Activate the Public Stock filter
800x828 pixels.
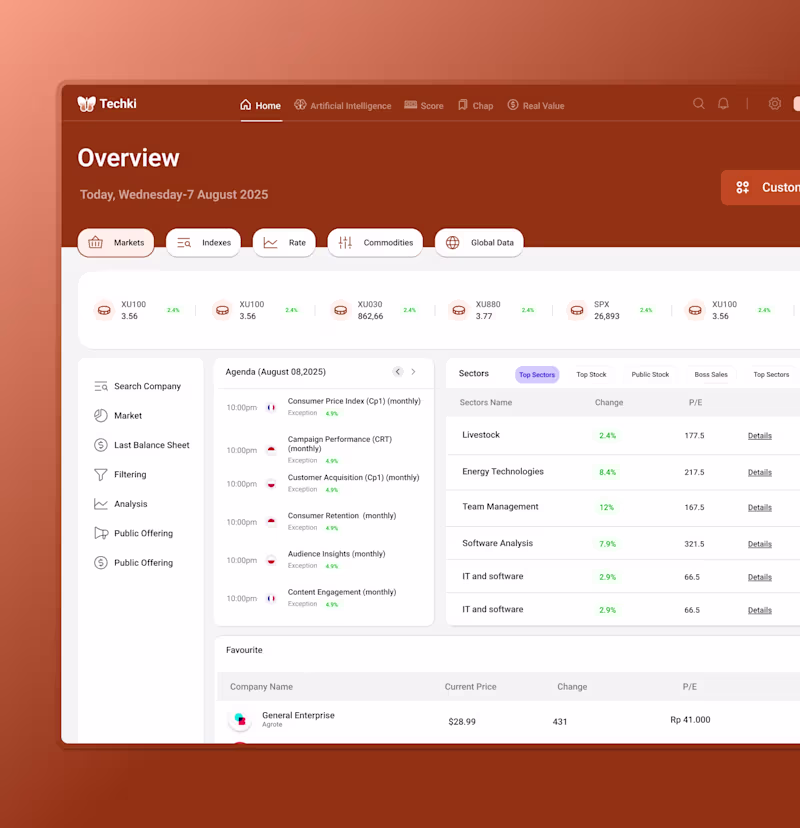coord(650,374)
